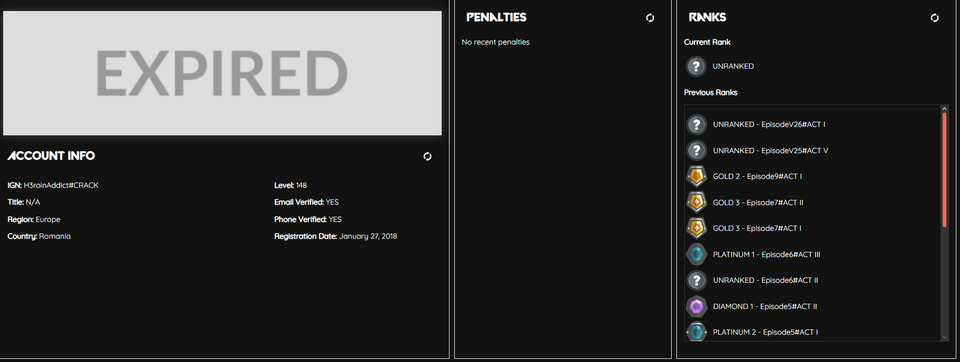Click the Platinum 1 Episode6 Act III badge
The height and width of the screenshot is (362, 960).
click(696, 254)
